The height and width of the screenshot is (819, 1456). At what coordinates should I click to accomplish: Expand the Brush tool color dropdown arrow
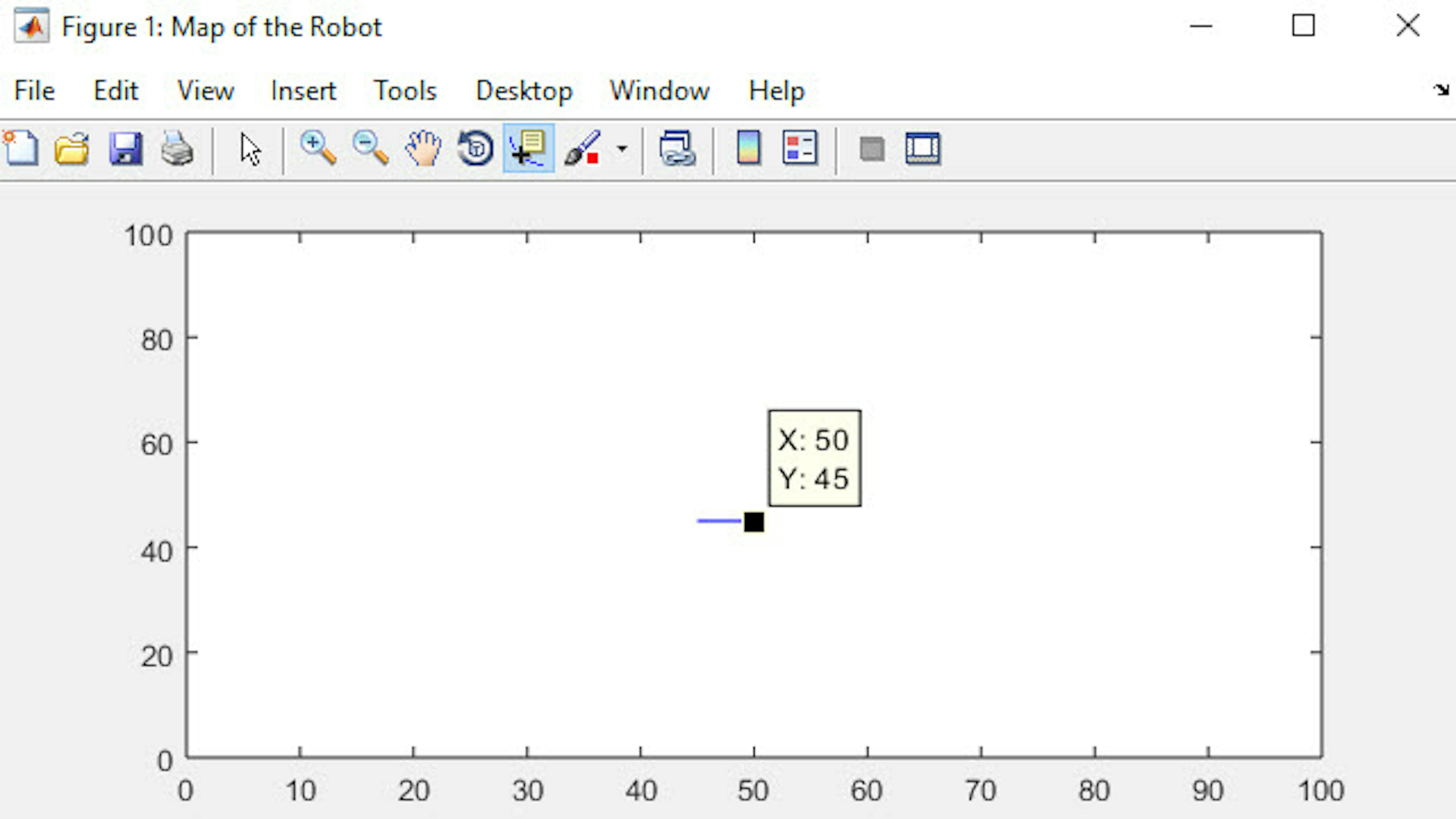click(622, 149)
